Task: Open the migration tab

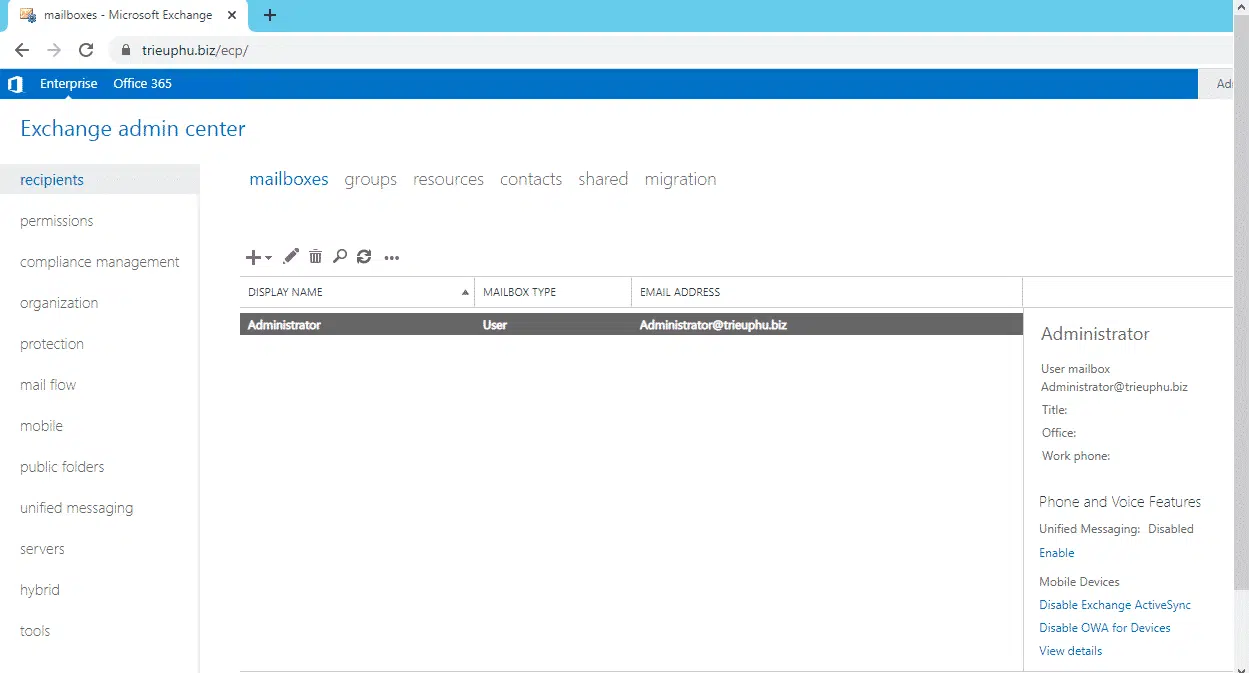Action: point(680,179)
